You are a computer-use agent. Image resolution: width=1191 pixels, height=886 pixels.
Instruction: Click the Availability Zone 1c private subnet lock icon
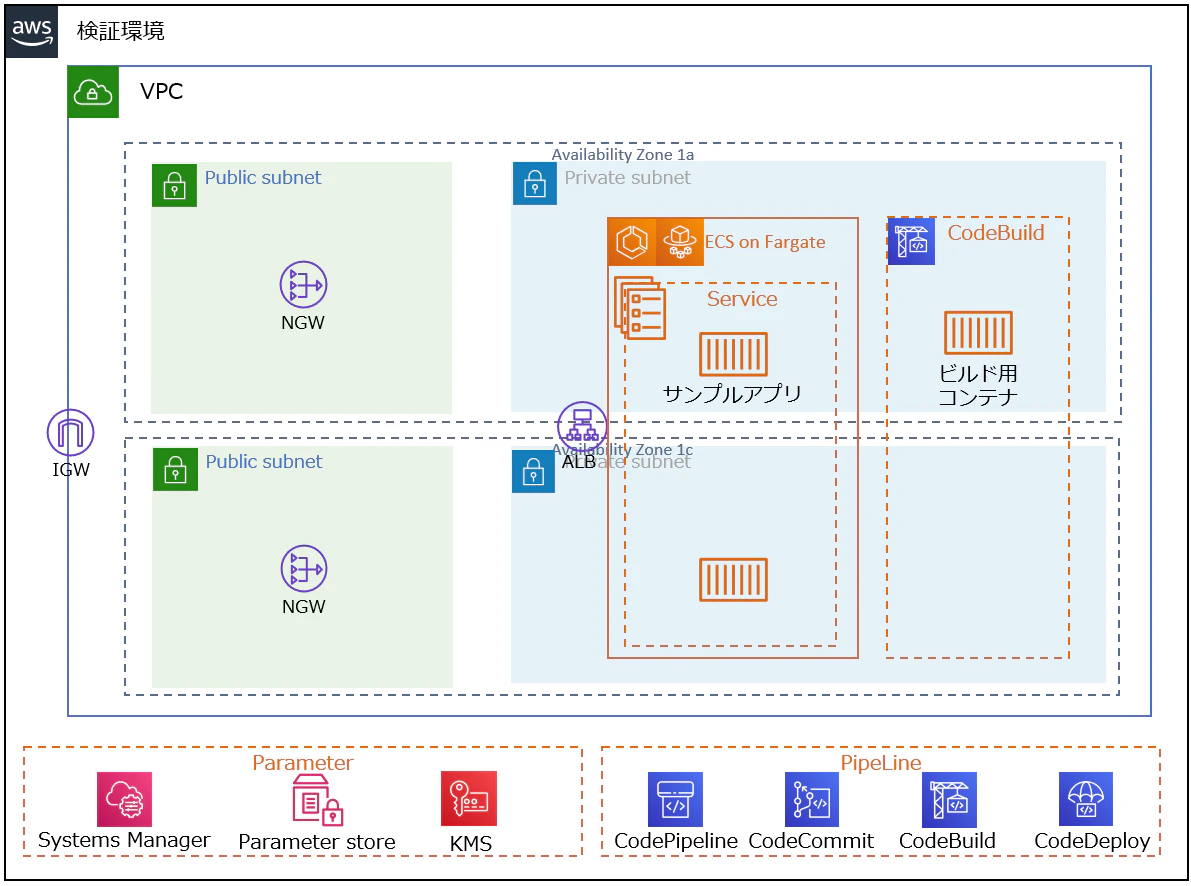(533, 472)
